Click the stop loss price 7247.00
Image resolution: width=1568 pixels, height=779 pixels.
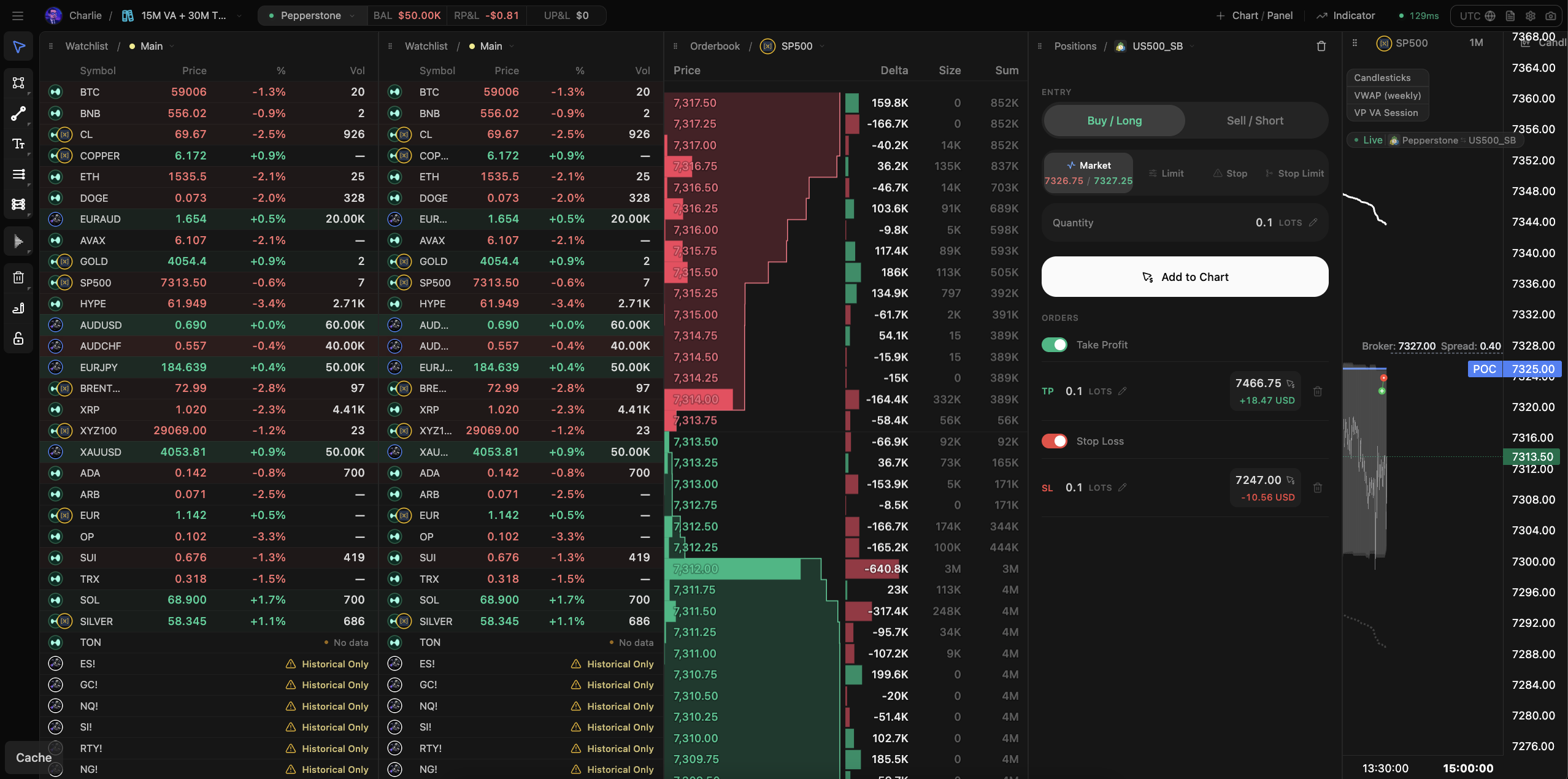tap(1258, 480)
